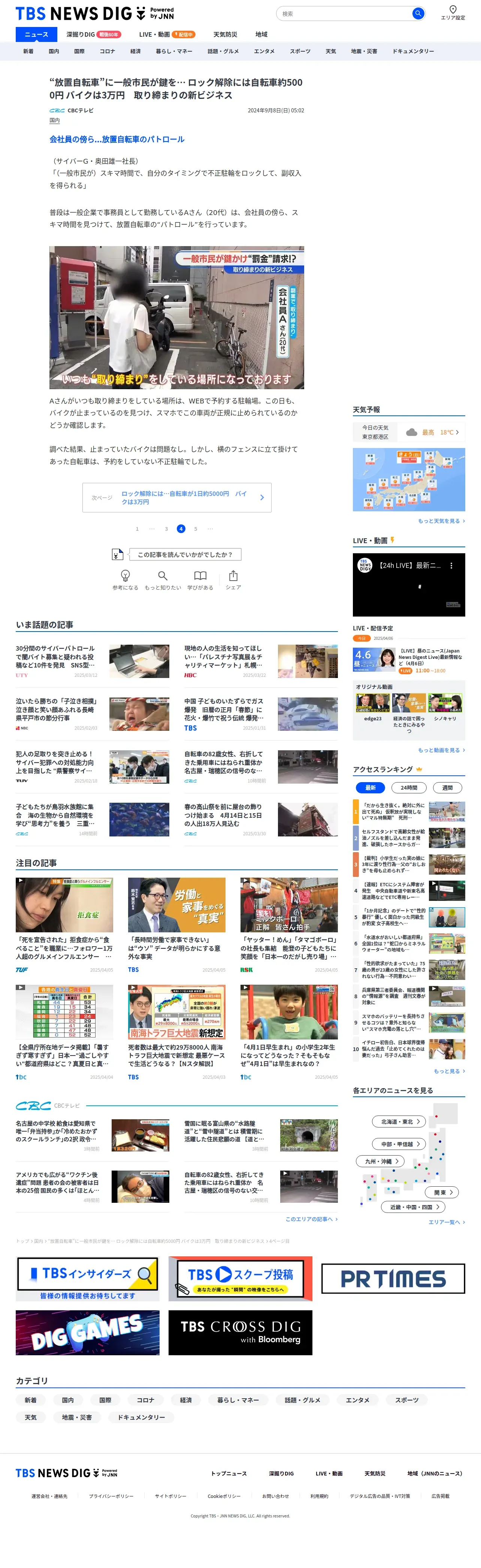Click the large CBC logo above the CBCテレビ section
The width and height of the screenshot is (481, 1568).
pos(33,1105)
